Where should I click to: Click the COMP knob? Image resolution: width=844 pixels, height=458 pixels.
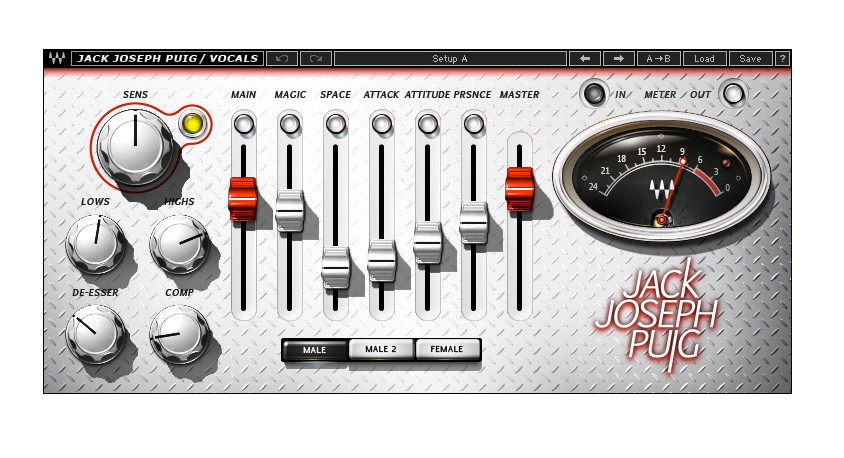[x=179, y=334]
